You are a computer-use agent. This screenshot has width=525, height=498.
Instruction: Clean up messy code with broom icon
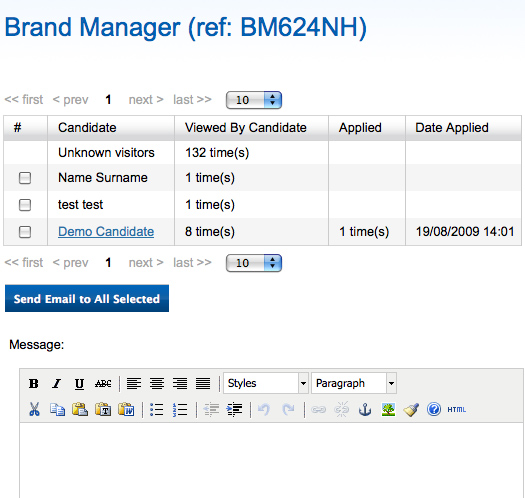pyautogui.click(x=411, y=409)
